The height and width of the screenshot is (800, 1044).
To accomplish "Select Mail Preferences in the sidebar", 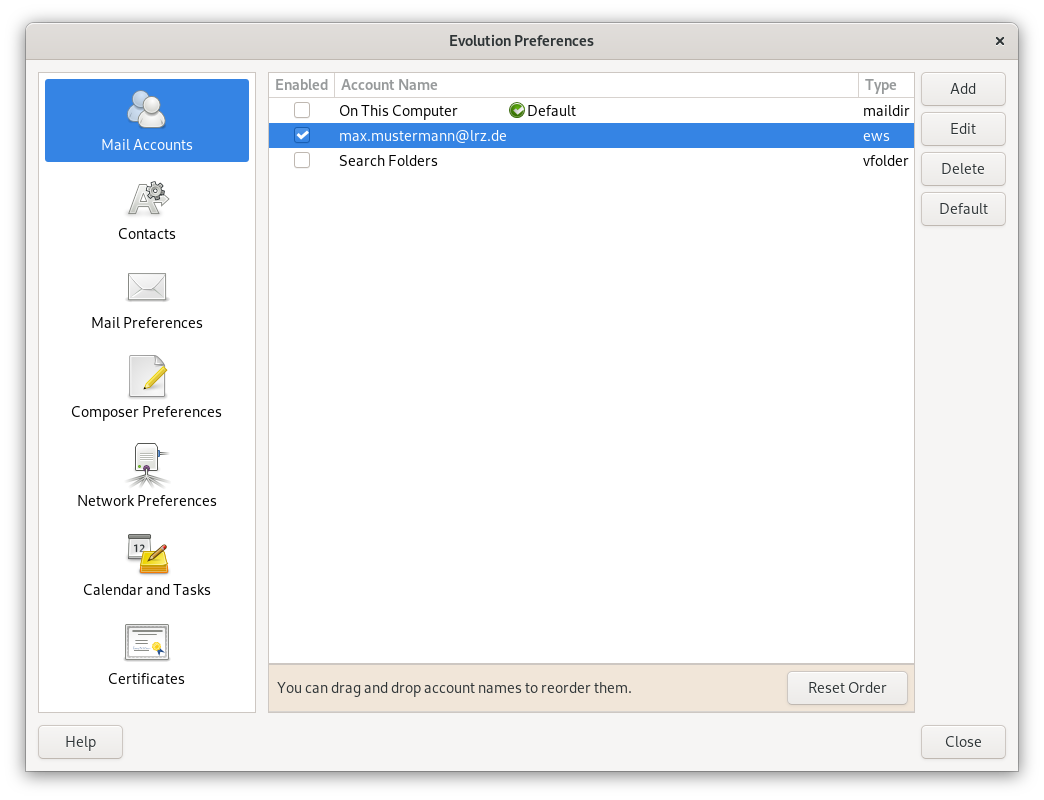I will click(x=146, y=299).
